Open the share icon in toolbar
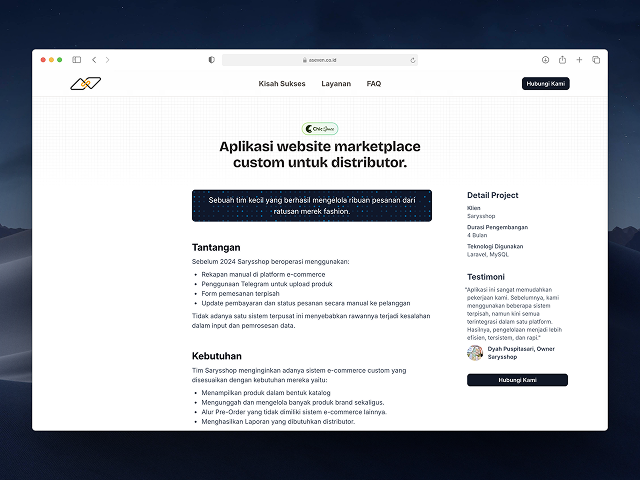This screenshot has height=480, width=640. [562, 60]
